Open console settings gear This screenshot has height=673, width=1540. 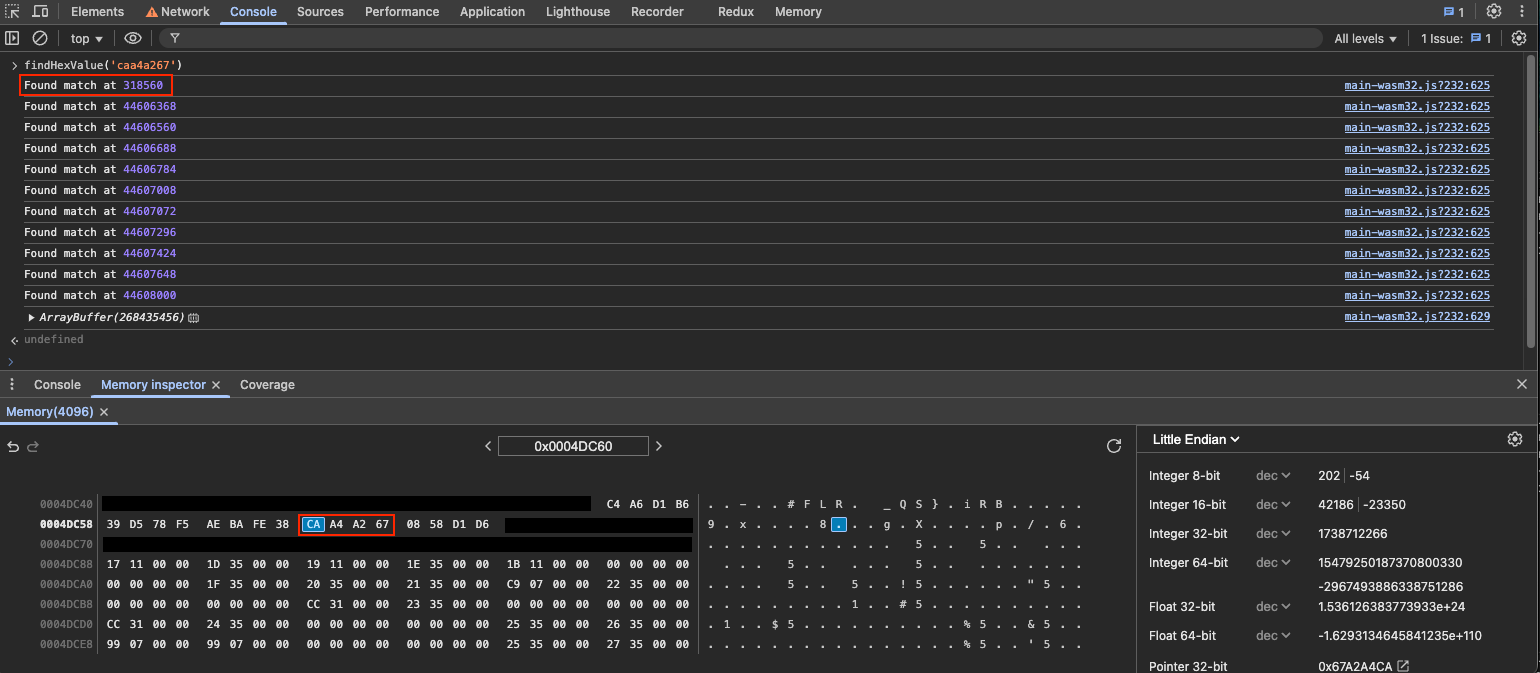(x=1519, y=38)
